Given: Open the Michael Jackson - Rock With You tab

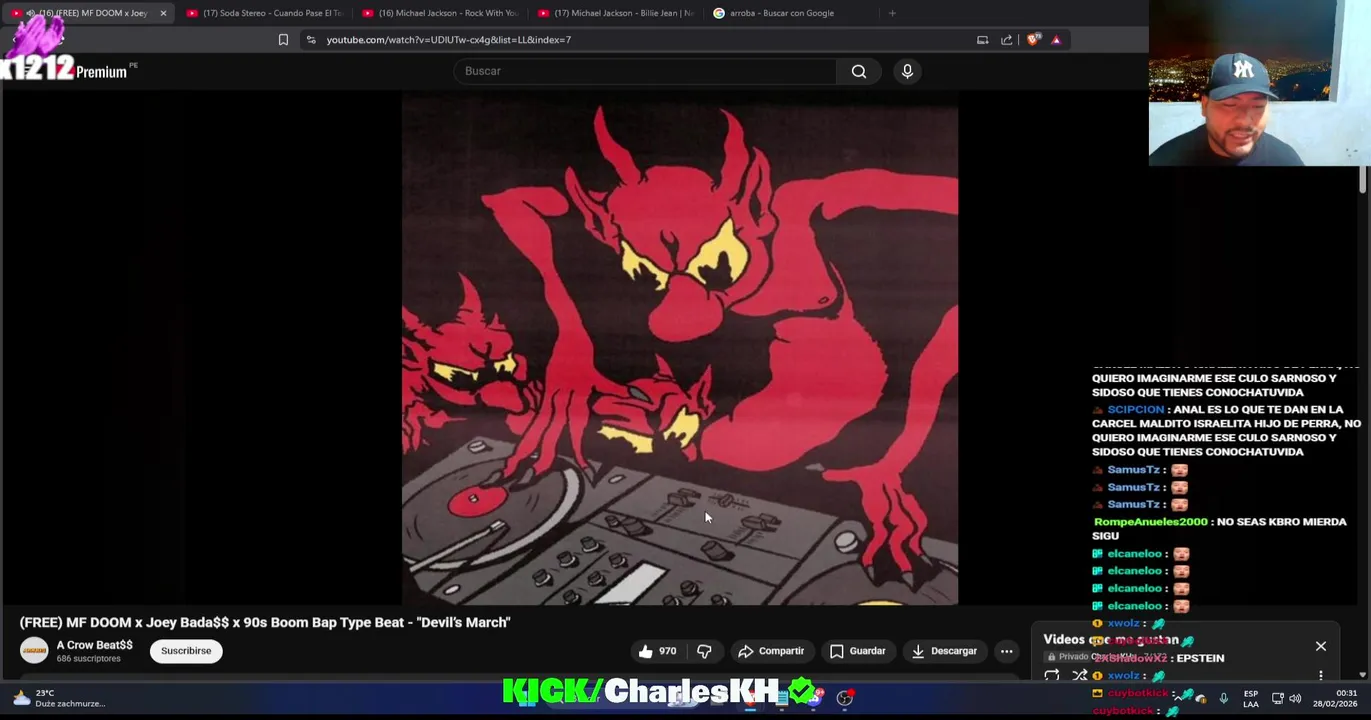Looking at the screenshot, I should point(440,13).
